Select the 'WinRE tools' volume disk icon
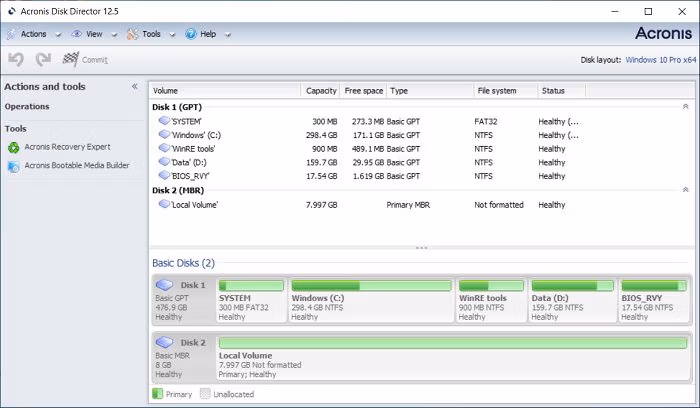Image resolution: width=700 pixels, height=408 pixels. (x=164, y=148)
